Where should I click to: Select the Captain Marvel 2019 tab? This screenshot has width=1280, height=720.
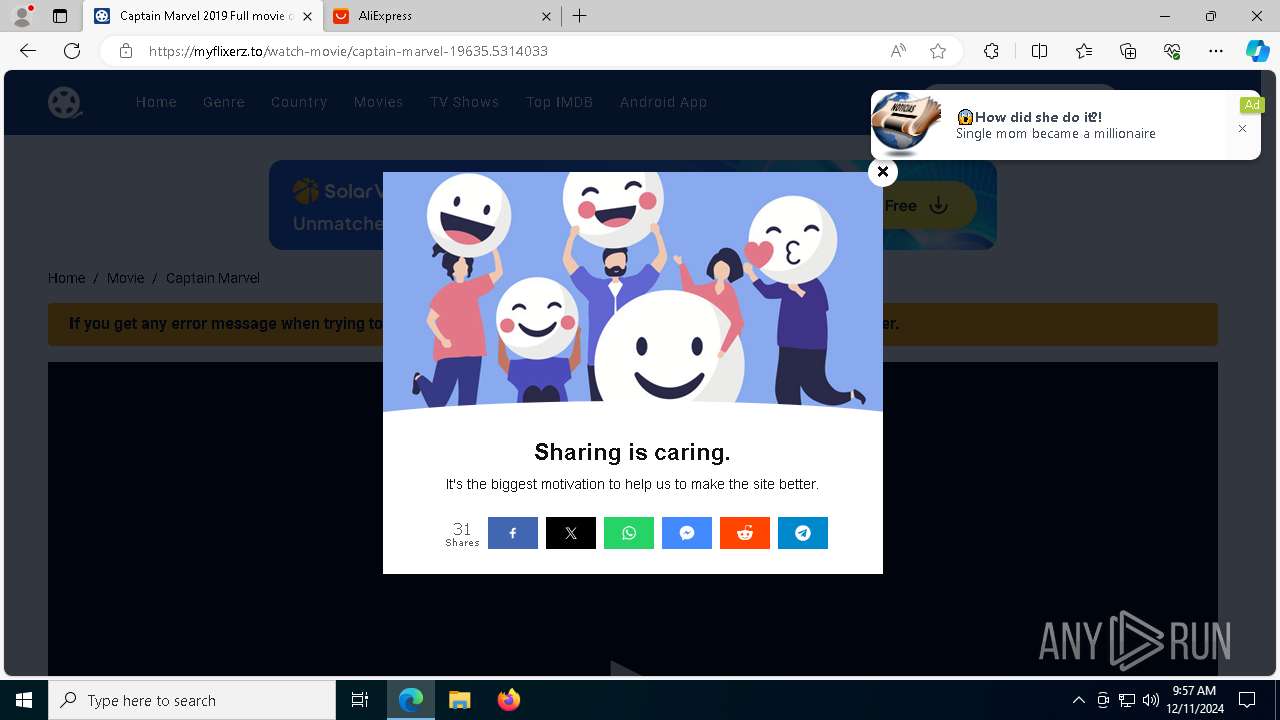[x=203, y=16]
